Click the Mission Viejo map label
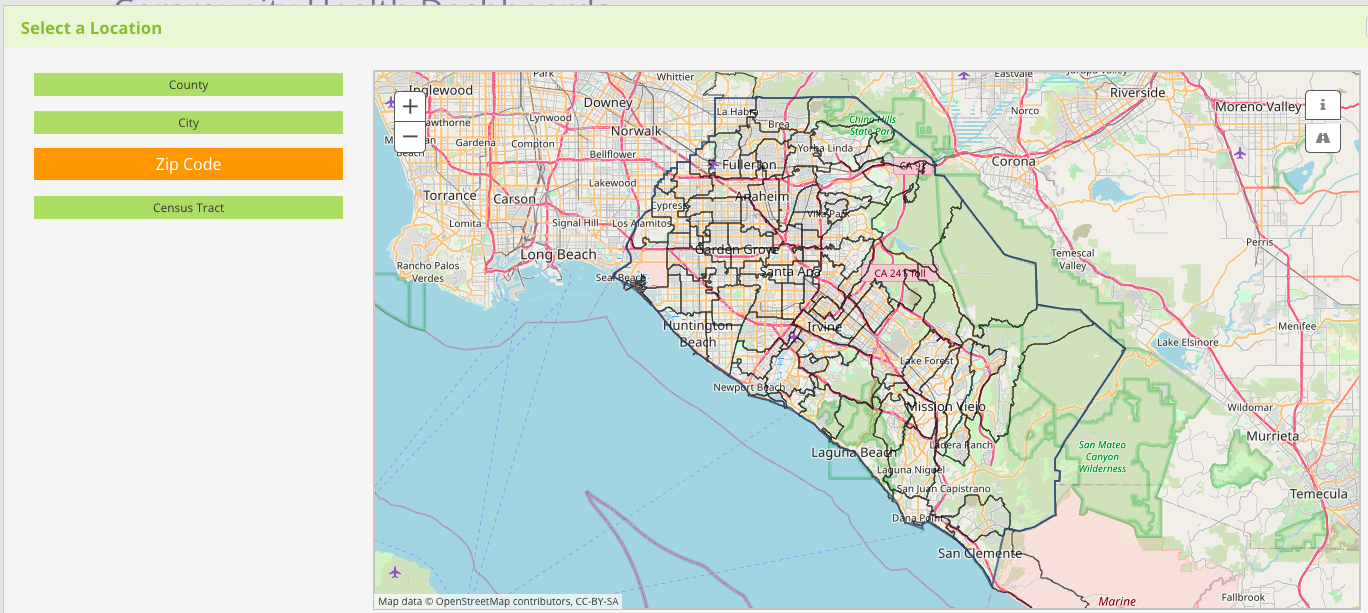Viewport: 1368px width, 613px height. (x=945, y=407)
